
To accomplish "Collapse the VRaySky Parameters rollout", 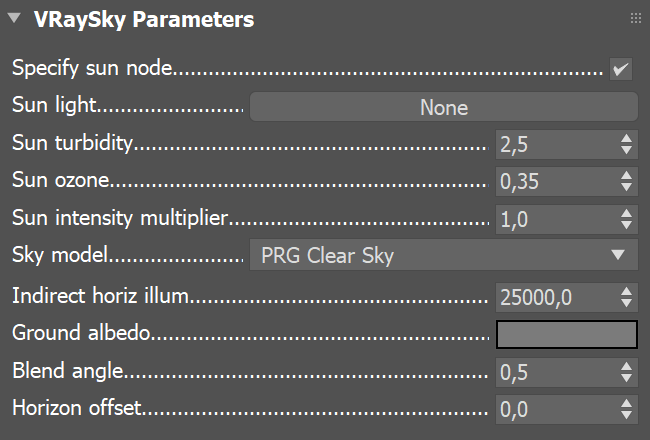I will pyautogui.click(x=14, y=19).
